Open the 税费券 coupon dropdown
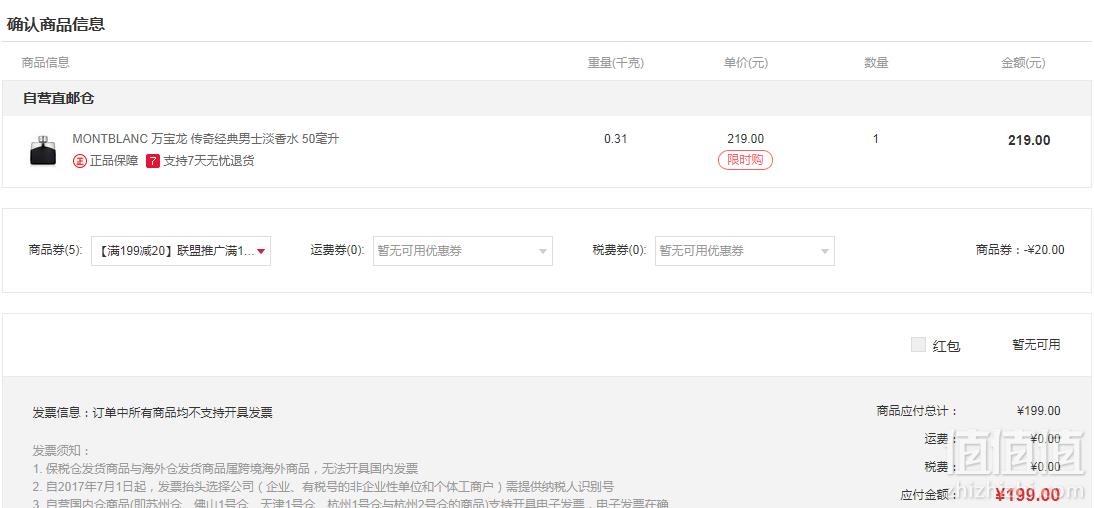The height and width of the screenshot is (508, 1094). pyautogui.click(x=744, y=251)
